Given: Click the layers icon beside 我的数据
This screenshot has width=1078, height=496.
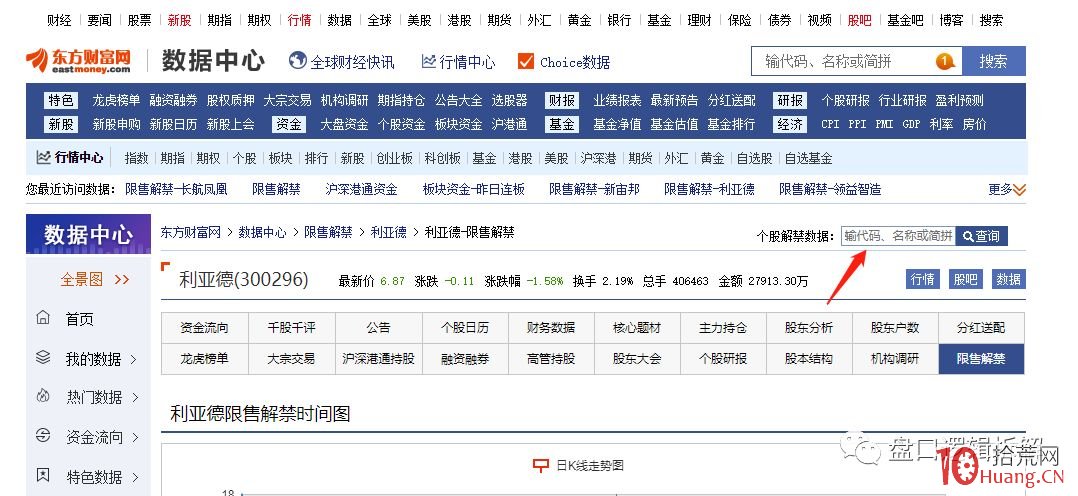Looking at the screenshot, I should point(43,358).
